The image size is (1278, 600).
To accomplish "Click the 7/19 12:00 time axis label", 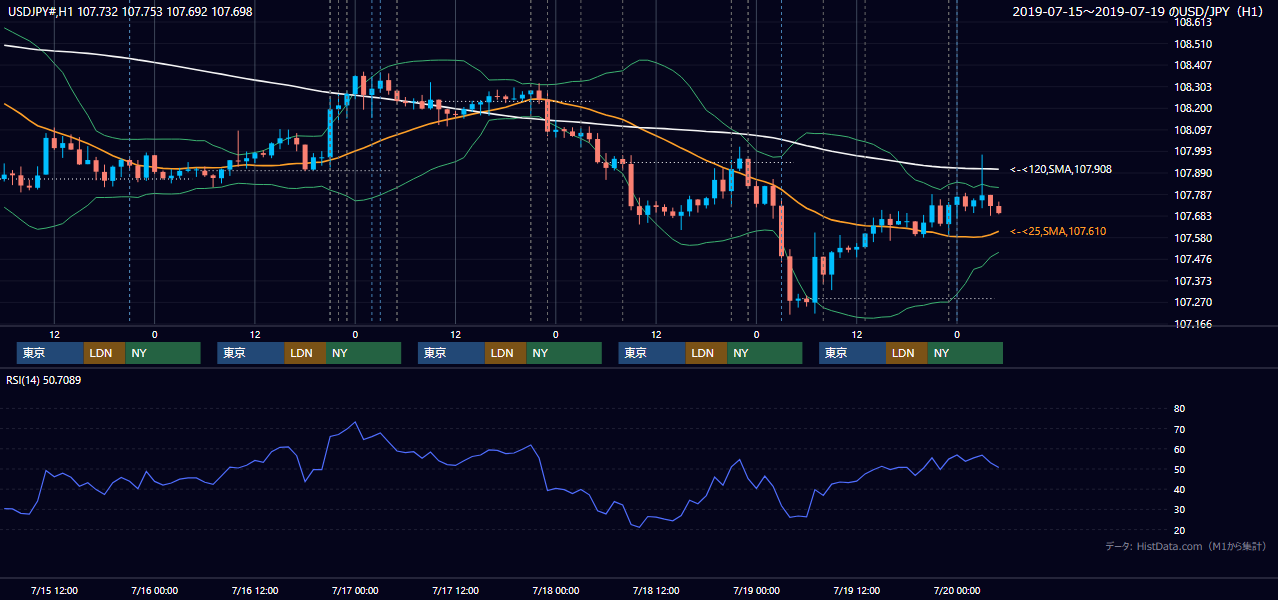I will (856, 591).
